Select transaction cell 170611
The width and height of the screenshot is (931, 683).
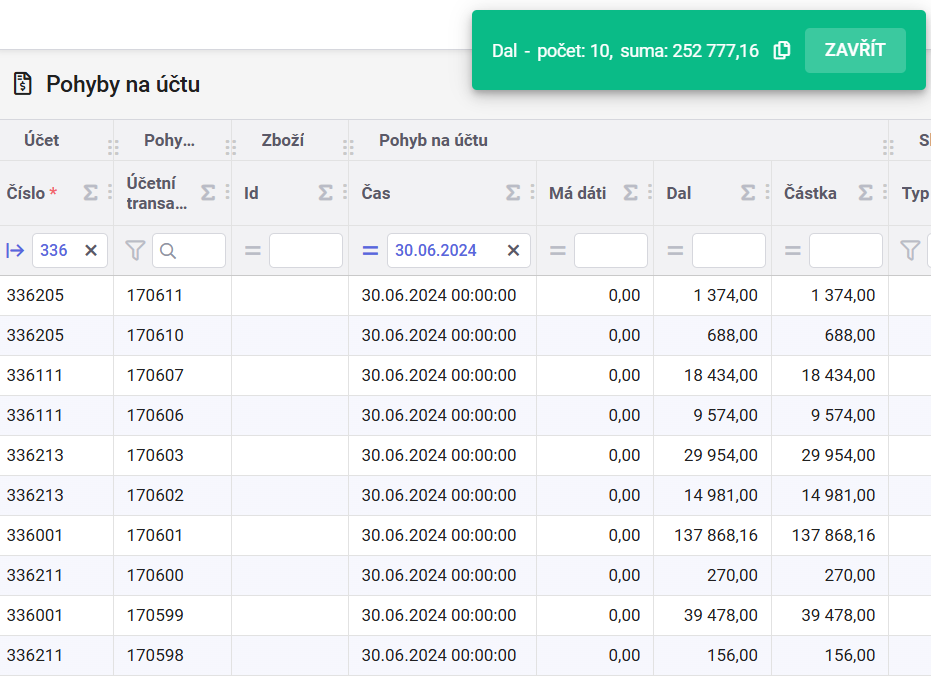pos(172,295)
